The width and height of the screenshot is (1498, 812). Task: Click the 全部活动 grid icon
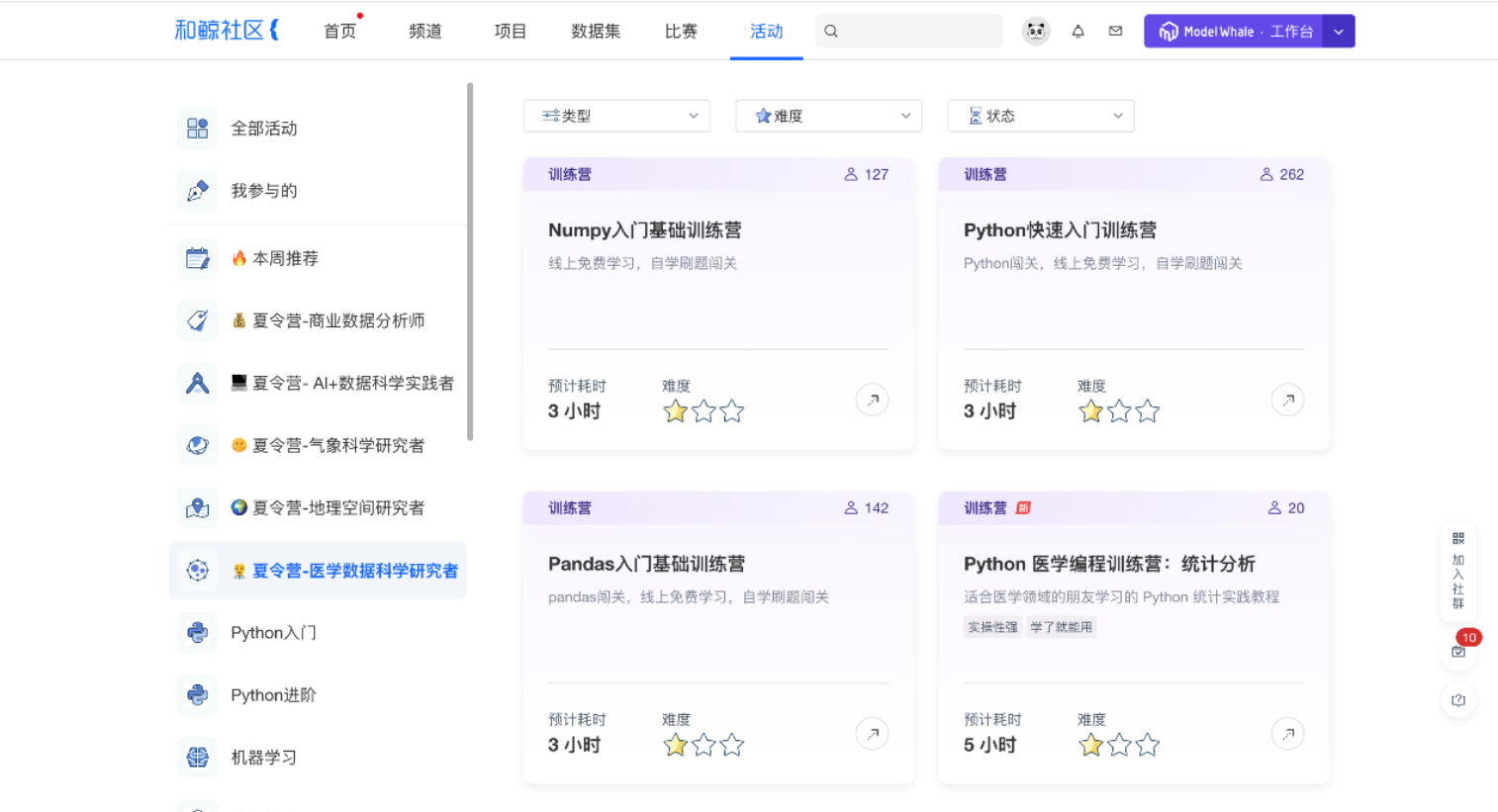(198, 129)
